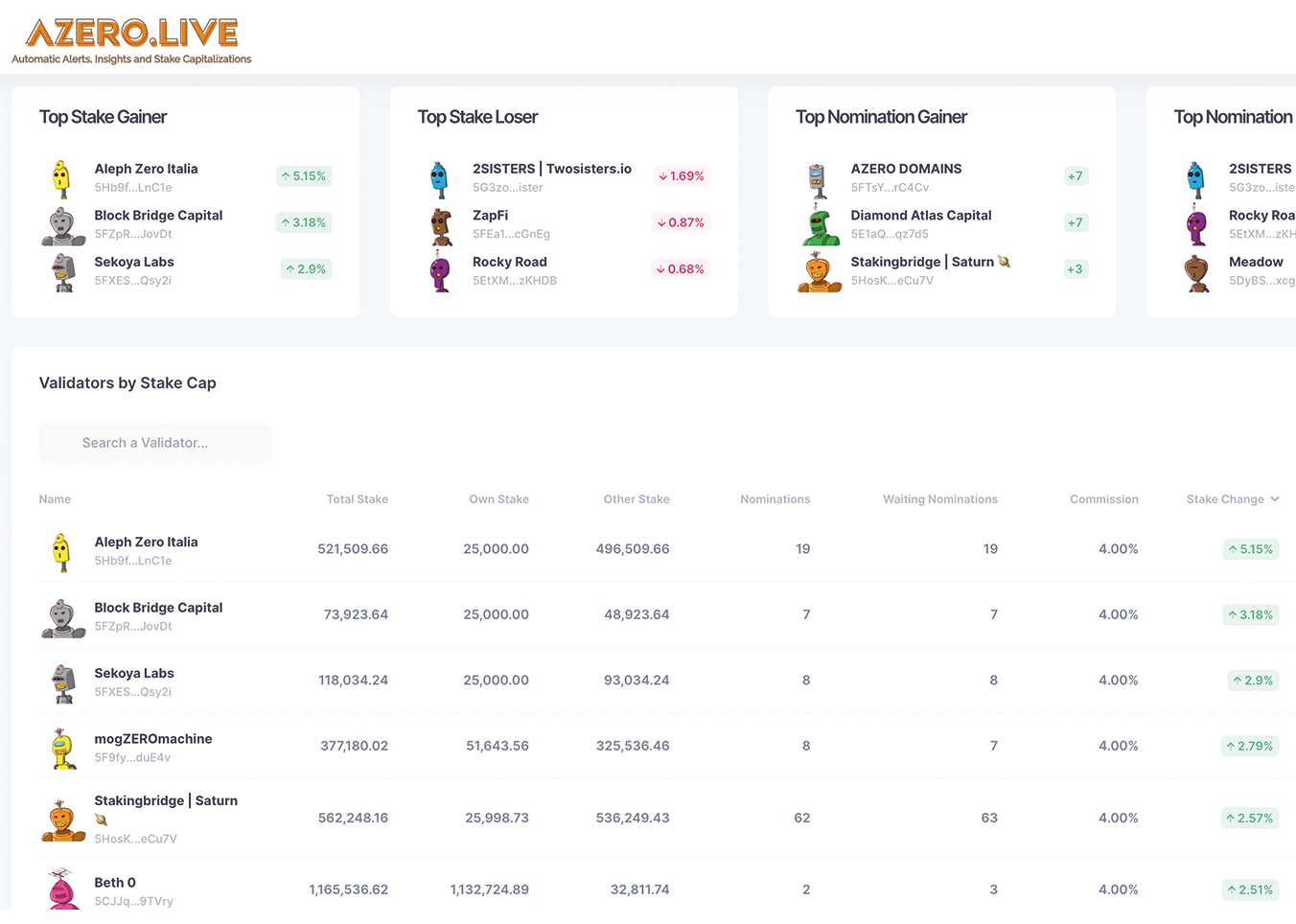The image size is (1296, 924).
Task: Click the 2.79% badge in mogZEROmachine row
Action: click(1250, 746)
